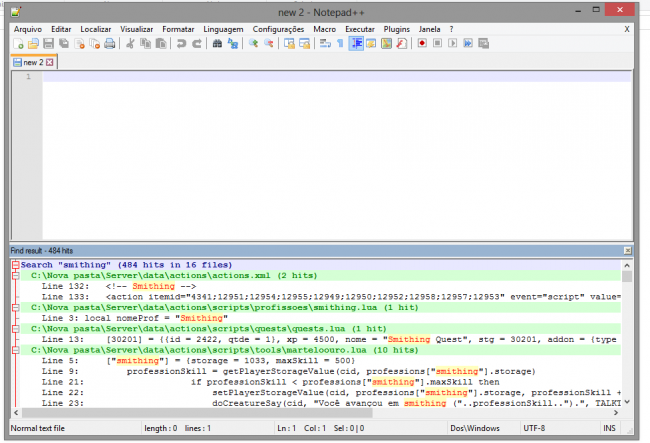Create a new file with the New toolbar icon

click(x=18, y=44)
